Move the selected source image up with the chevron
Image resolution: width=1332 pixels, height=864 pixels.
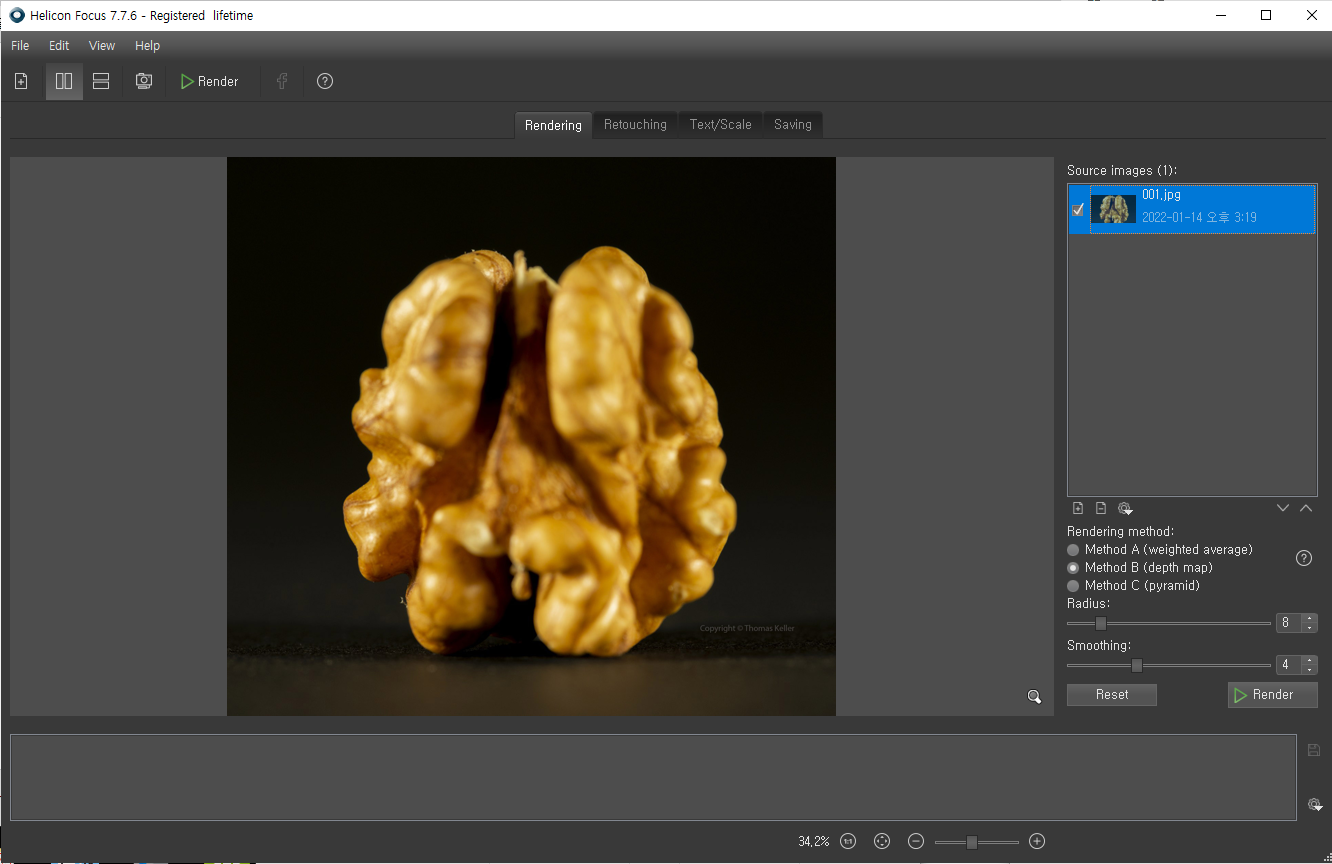point(1306,508)
